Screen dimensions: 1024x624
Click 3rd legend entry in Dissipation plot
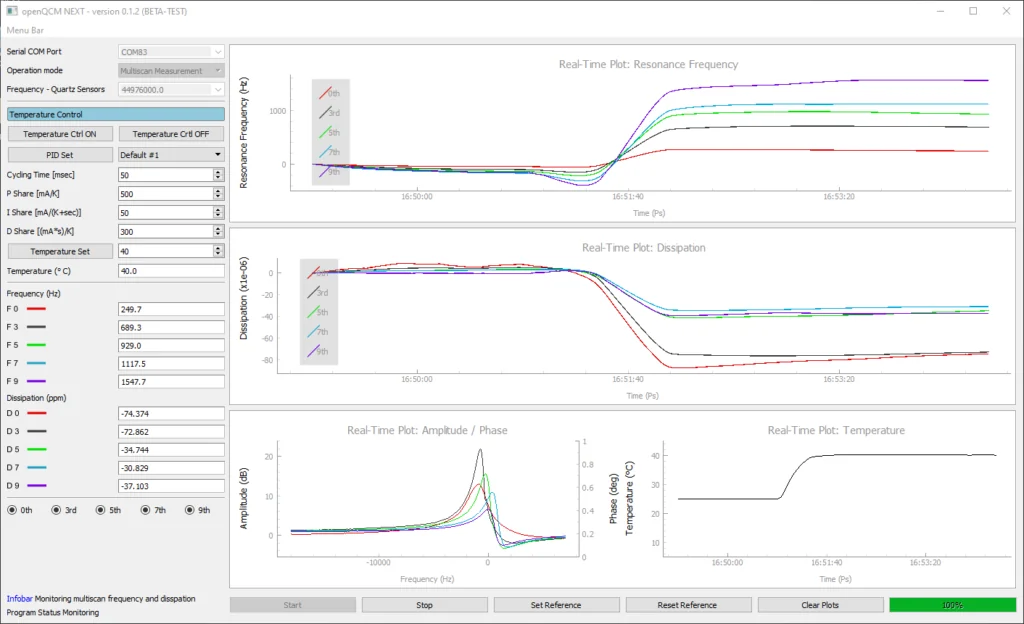[318, 292]
